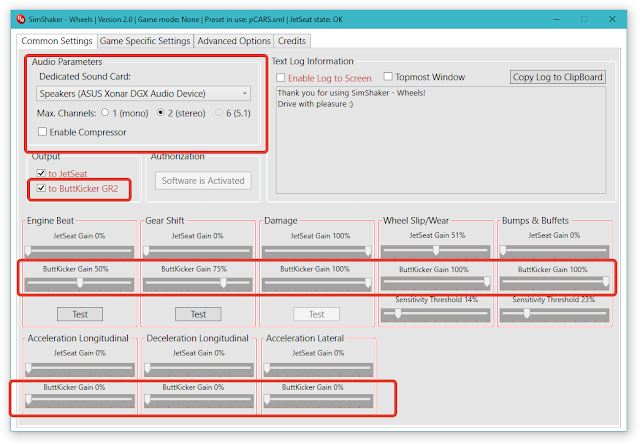Minimize the SimShaker window

pyautogui.click(x=557, y=19)
